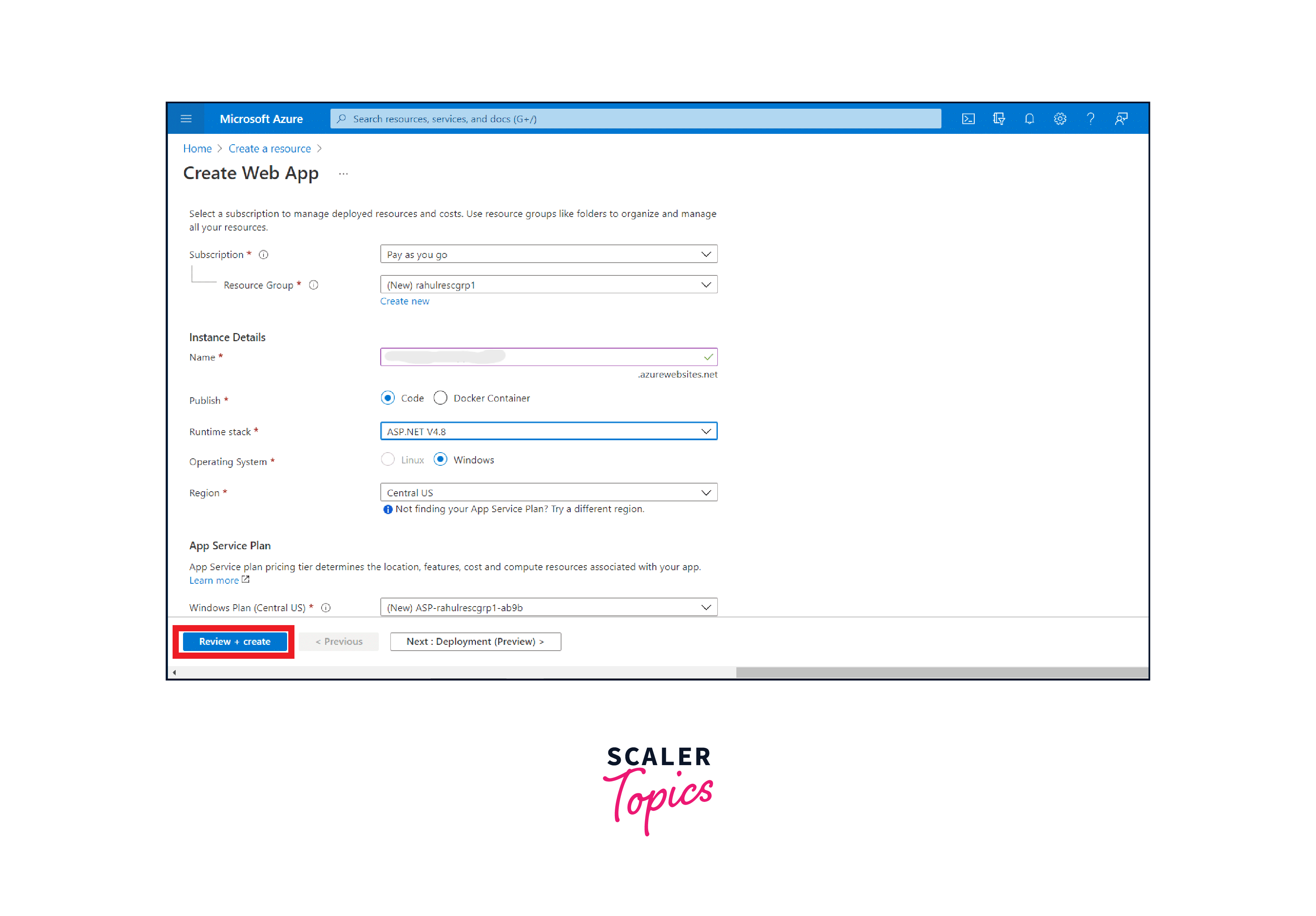
Task: Click the Review + create button
Action: (x=234, y=642)
